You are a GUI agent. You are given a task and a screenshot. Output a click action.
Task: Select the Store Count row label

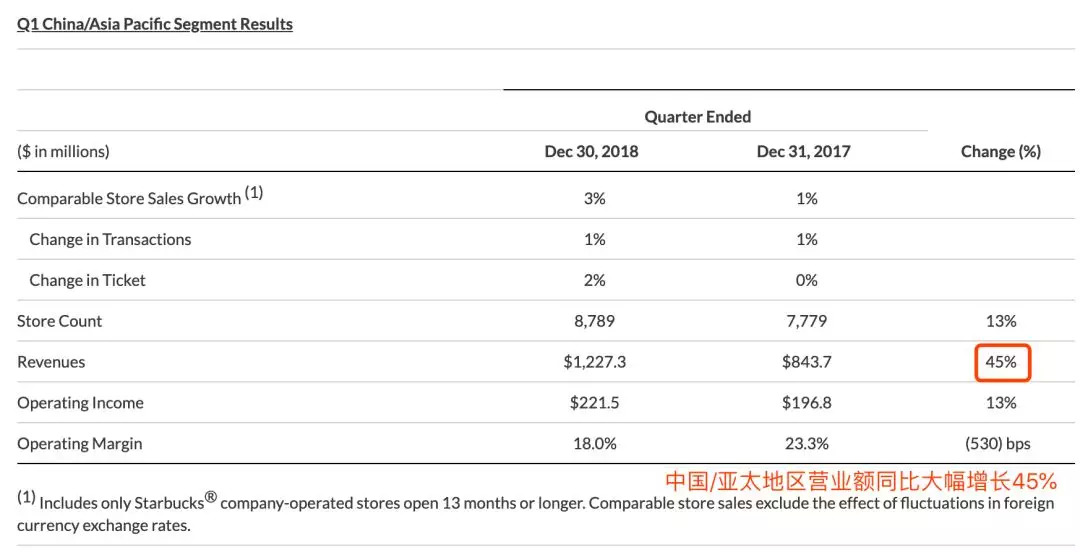tap(60, 321)
